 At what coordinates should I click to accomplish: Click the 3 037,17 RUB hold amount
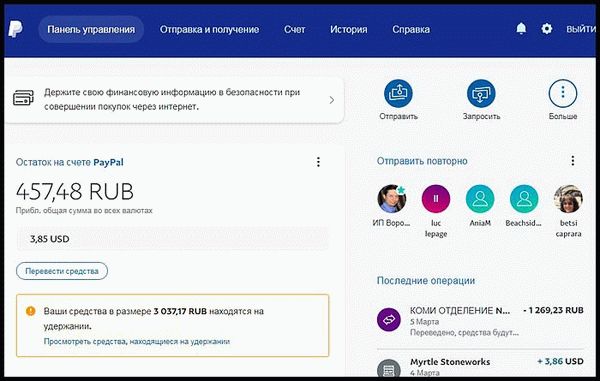[180, 311]
